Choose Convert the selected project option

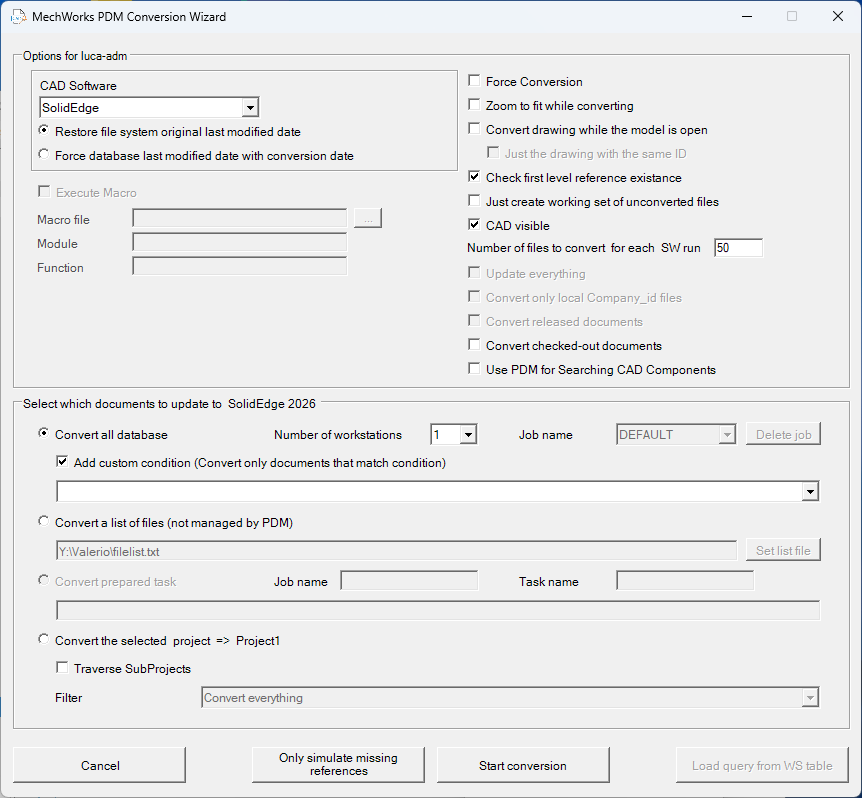(43, 640)
